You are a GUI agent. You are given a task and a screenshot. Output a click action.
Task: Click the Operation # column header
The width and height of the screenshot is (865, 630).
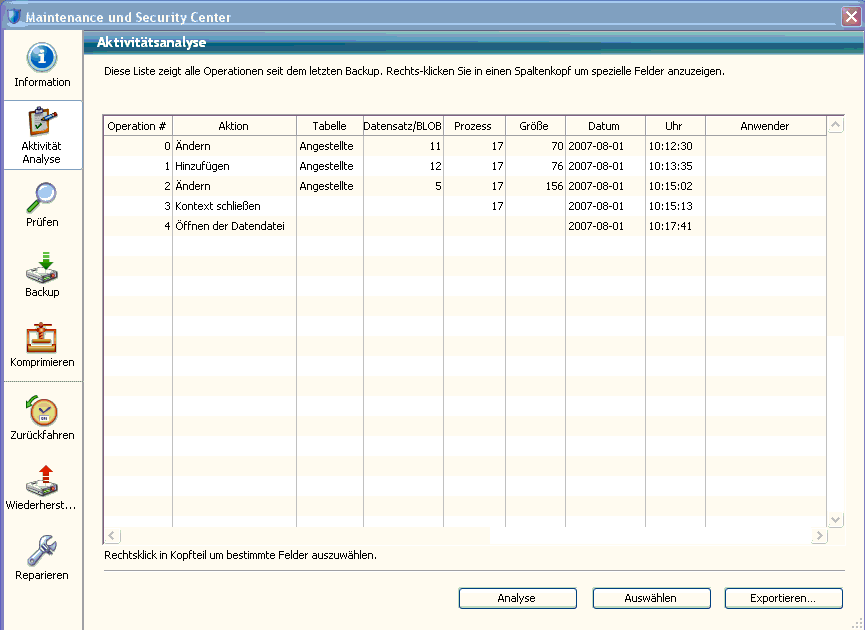(137, 126)
